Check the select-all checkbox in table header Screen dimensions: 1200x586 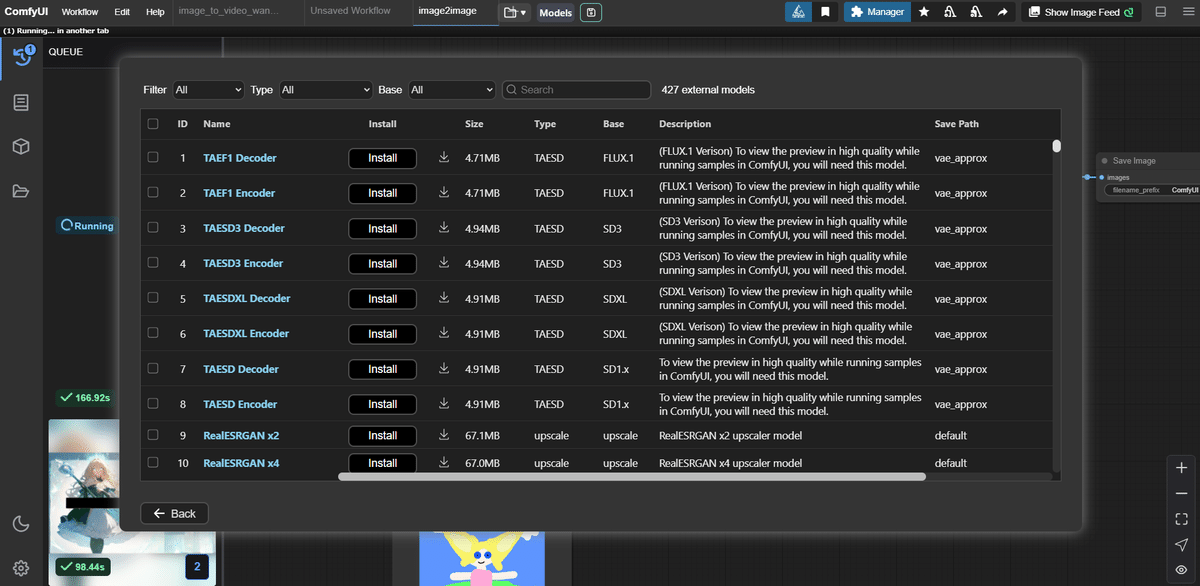(153, 124)
